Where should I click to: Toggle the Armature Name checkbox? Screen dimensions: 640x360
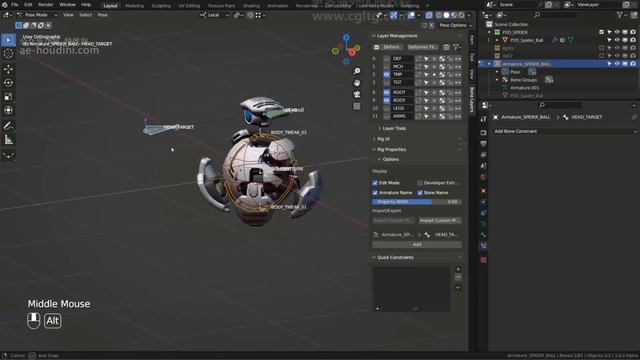pos(375,193)
